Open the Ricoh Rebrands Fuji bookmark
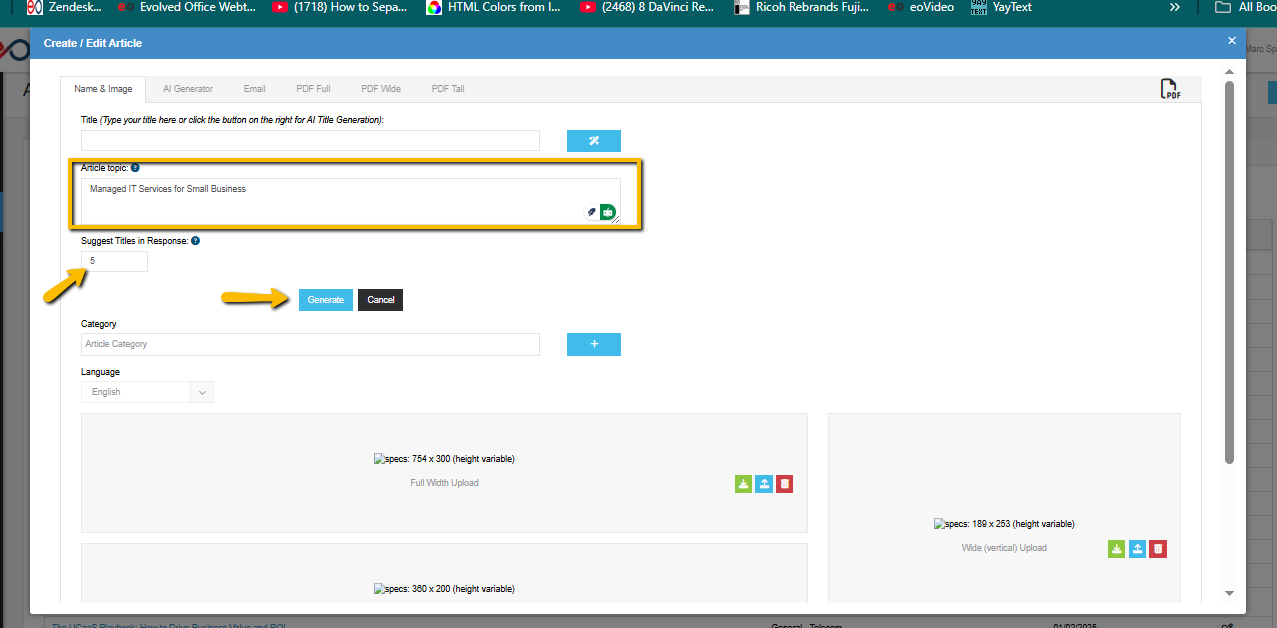 coord(802,7)
